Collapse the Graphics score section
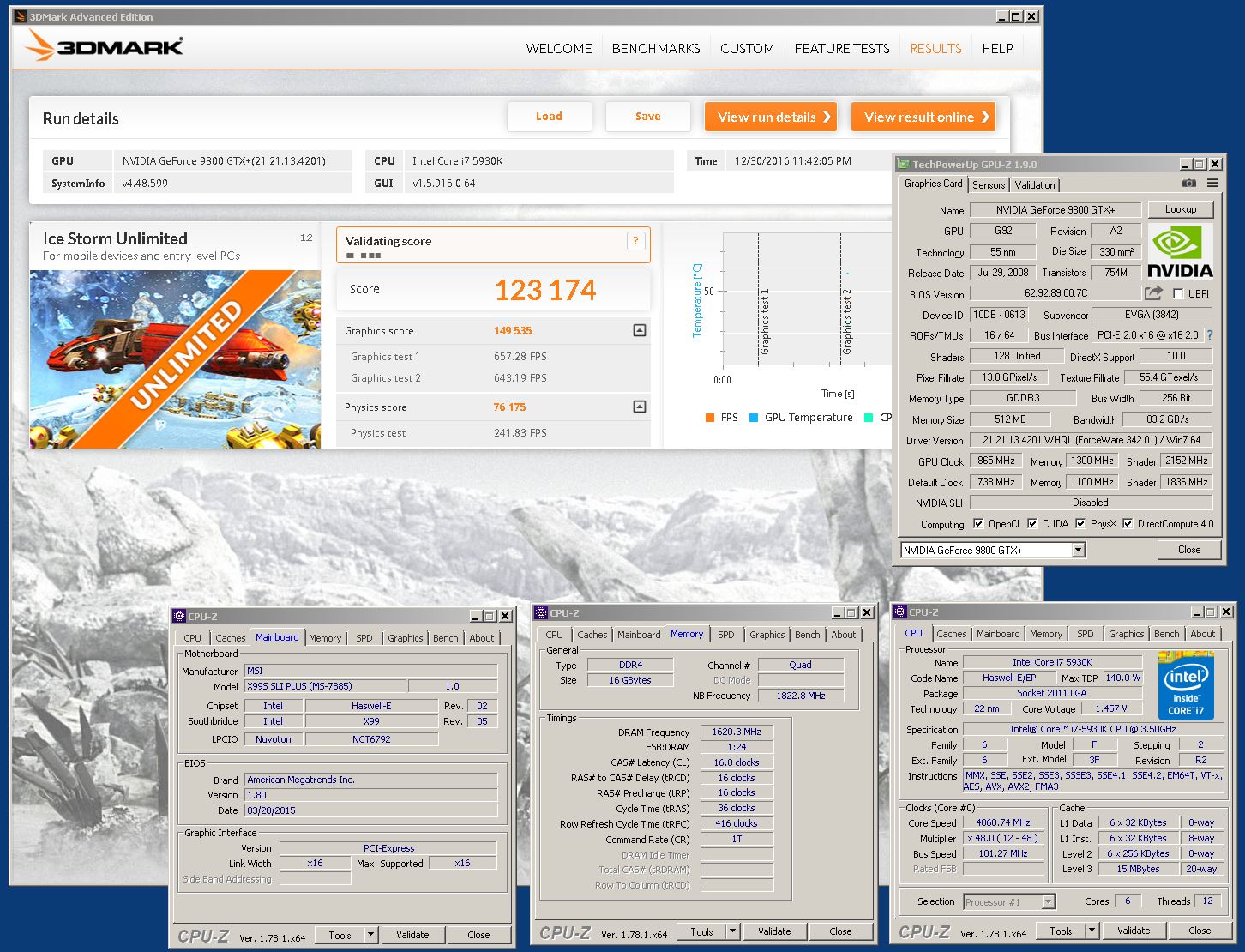Screen dimensions: 1245x952 click(x=640, y=330)
